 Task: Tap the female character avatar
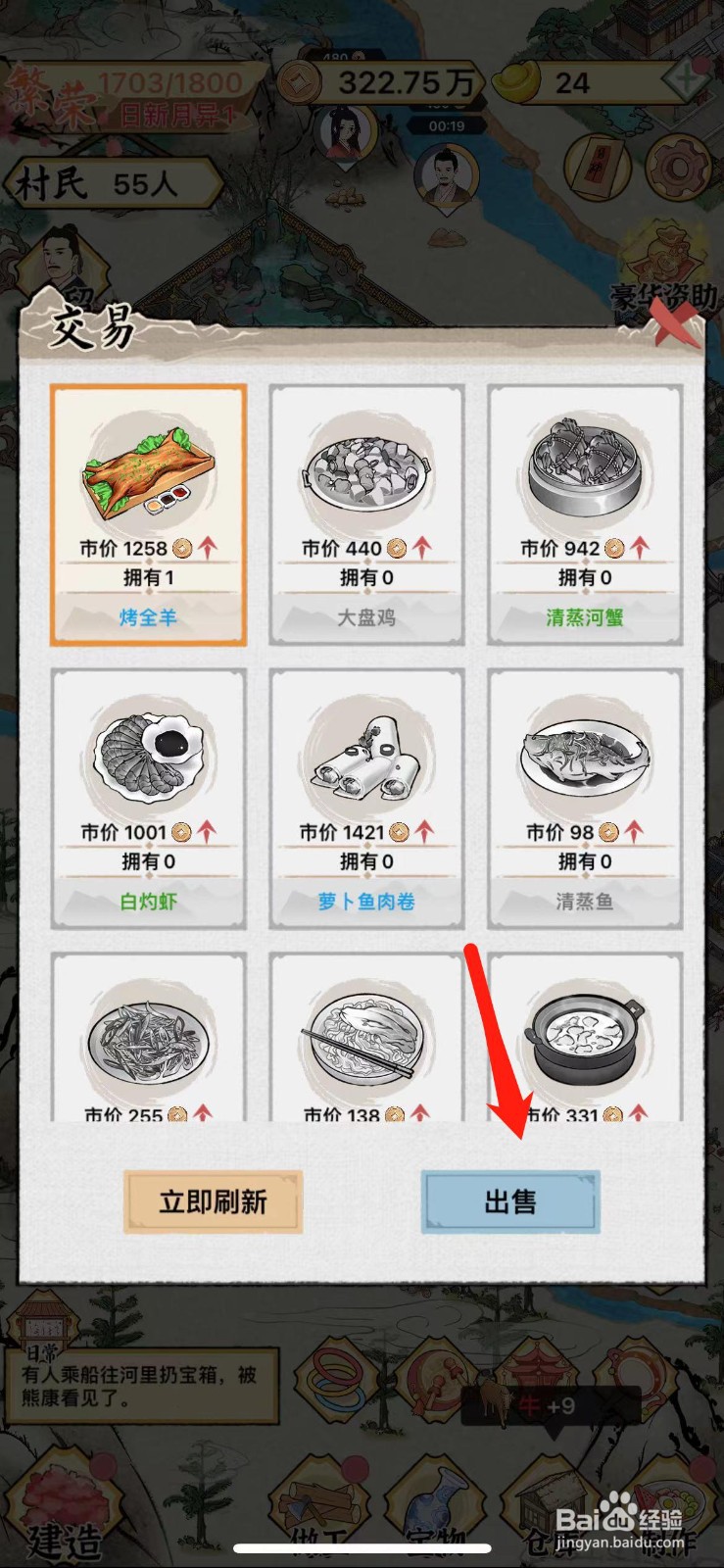[344, 135]
